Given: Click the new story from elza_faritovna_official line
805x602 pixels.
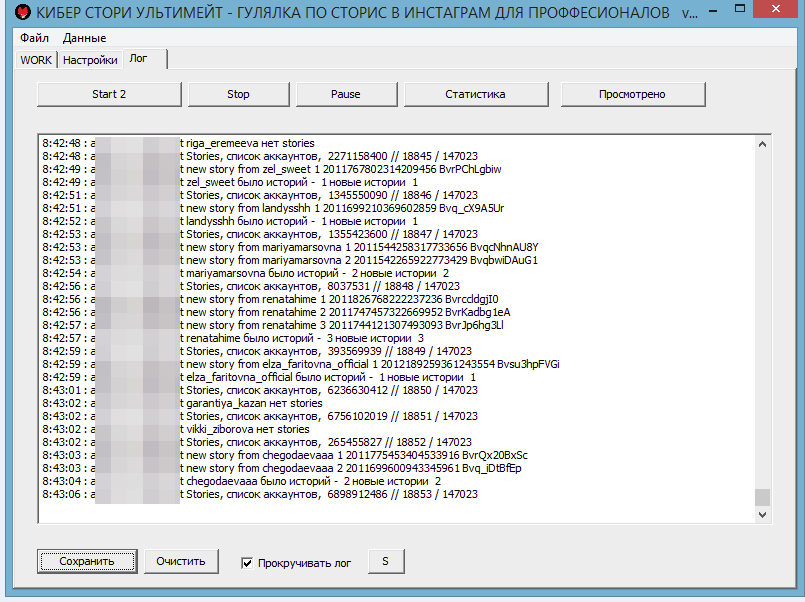Looking at the screenshot, I should 301,364.
